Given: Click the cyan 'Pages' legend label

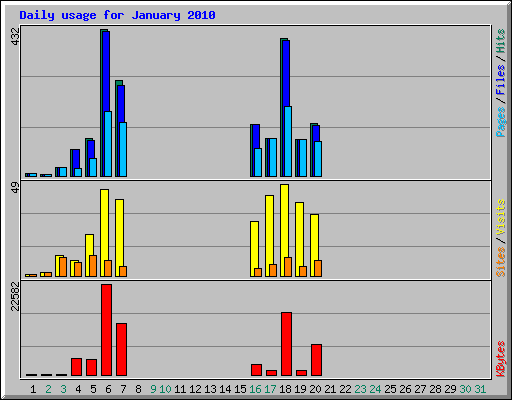Looking at the screenshot, I should point(500,122).
